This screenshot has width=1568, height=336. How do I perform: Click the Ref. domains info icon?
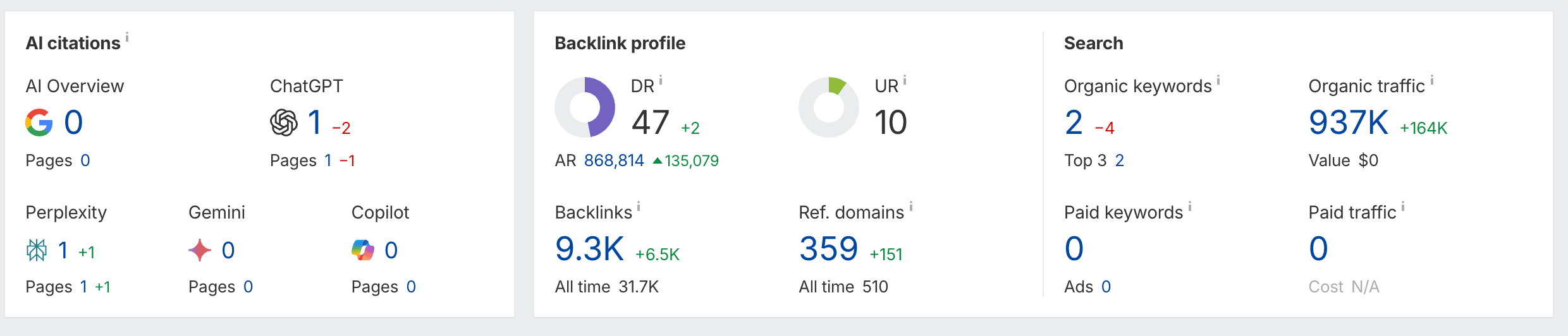click(x=911, y=207)
